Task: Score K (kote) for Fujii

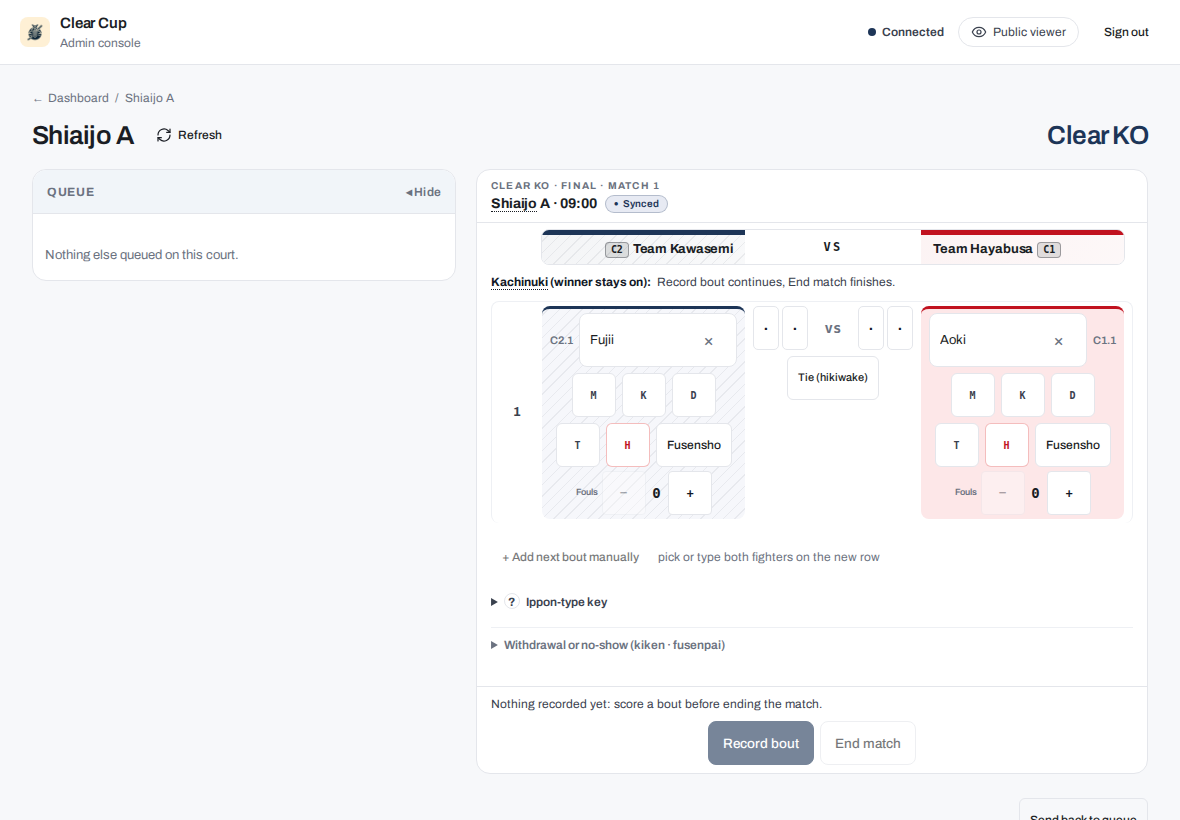Action: 643,395
